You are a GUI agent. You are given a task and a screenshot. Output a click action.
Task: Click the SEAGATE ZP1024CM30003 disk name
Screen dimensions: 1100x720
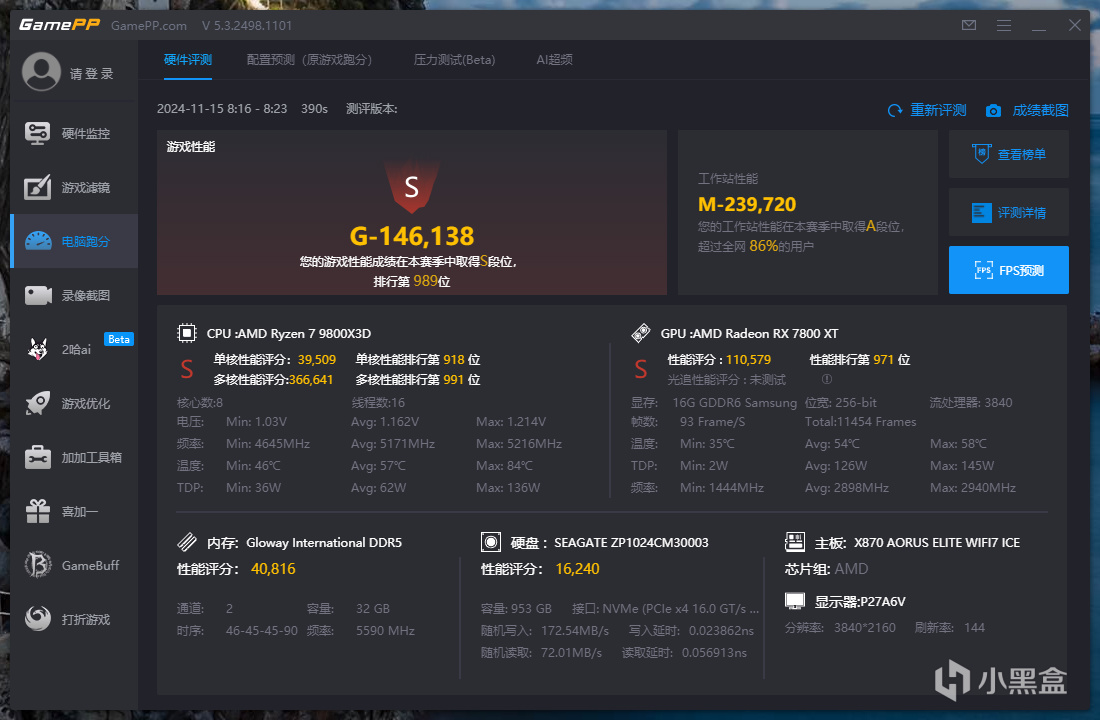point(631,542)
